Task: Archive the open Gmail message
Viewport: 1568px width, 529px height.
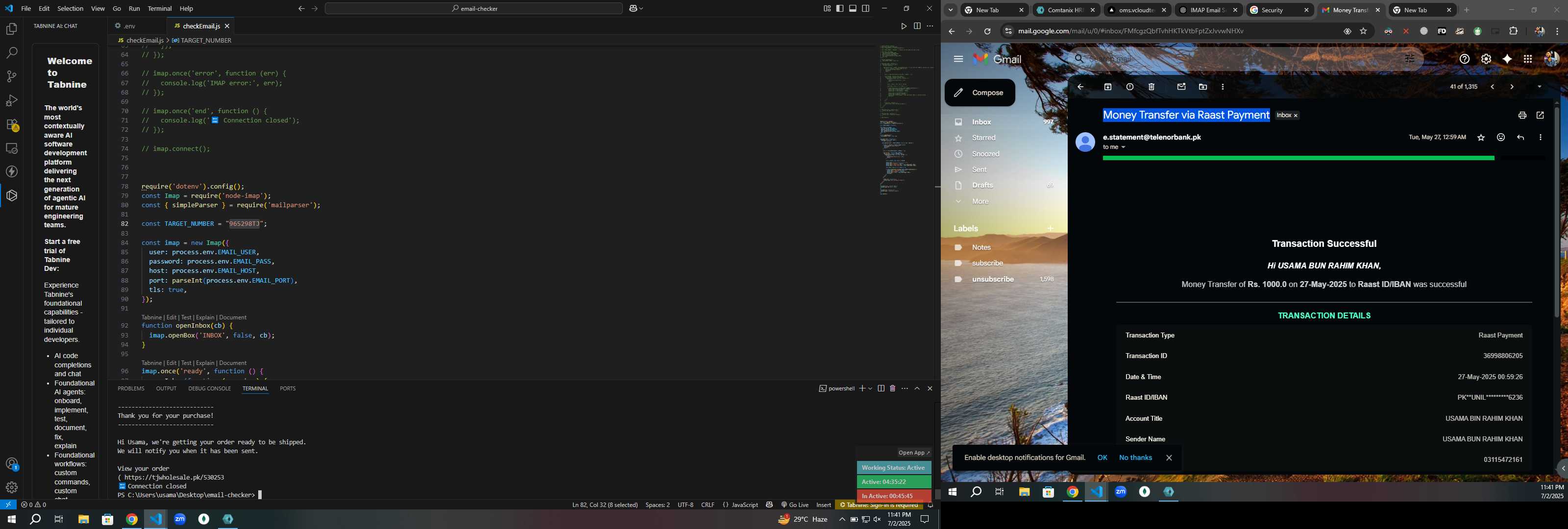Action: coord(1108,87)
